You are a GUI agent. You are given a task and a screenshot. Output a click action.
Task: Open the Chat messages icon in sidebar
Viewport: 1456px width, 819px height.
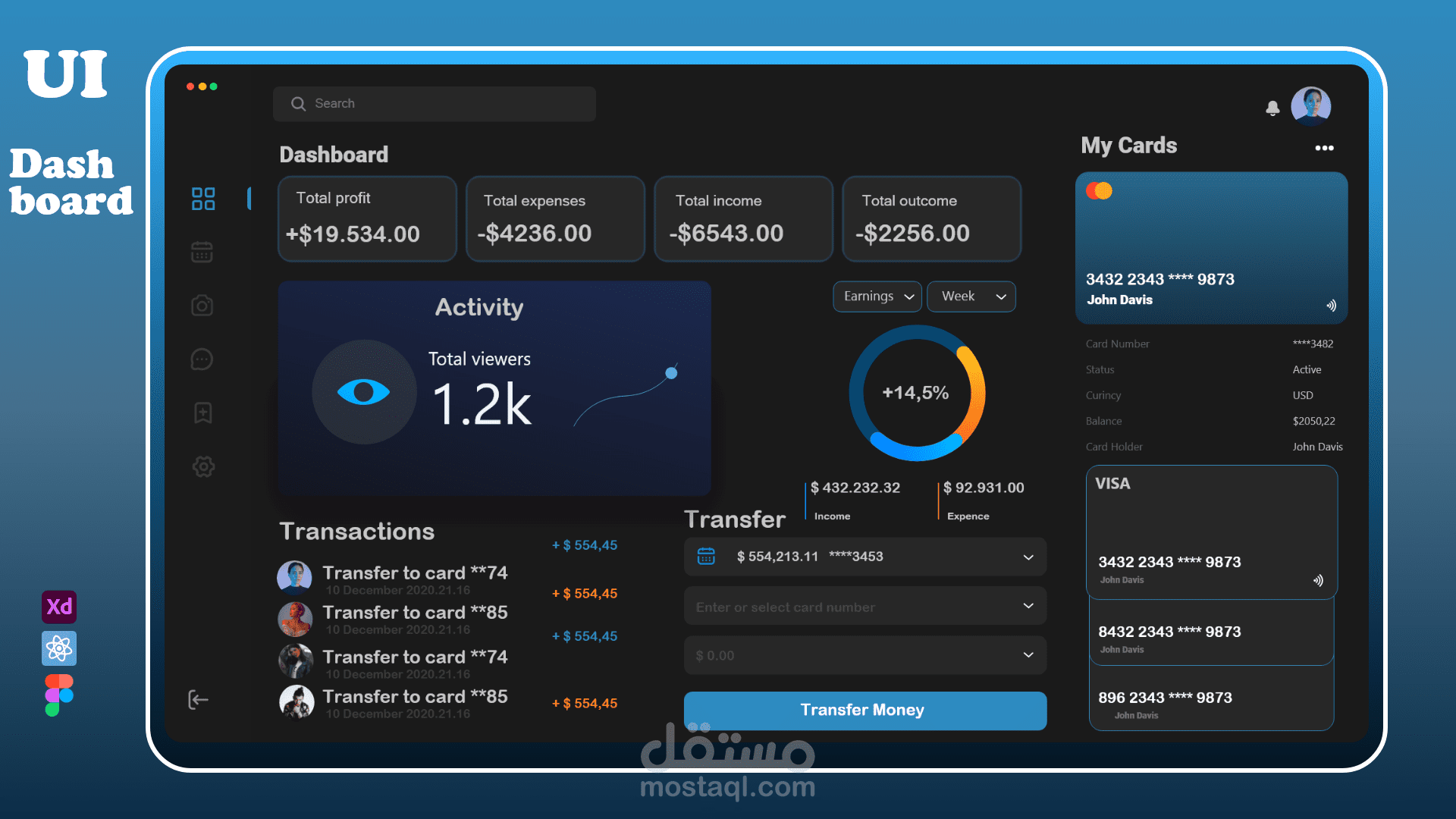point(202,359)
